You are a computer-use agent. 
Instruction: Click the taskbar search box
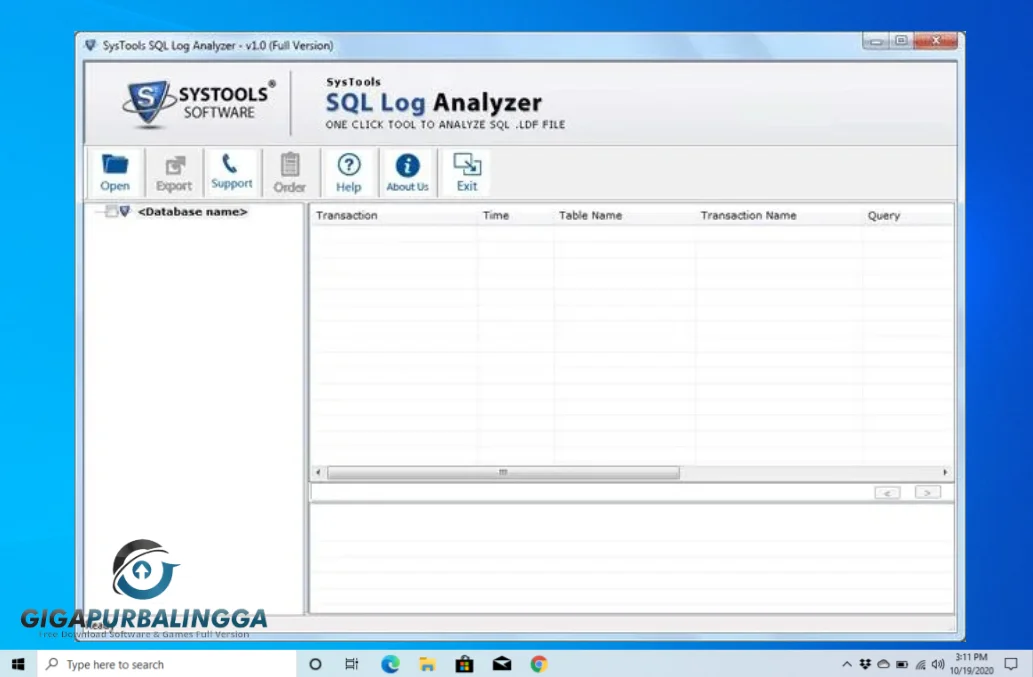(167, 664)
